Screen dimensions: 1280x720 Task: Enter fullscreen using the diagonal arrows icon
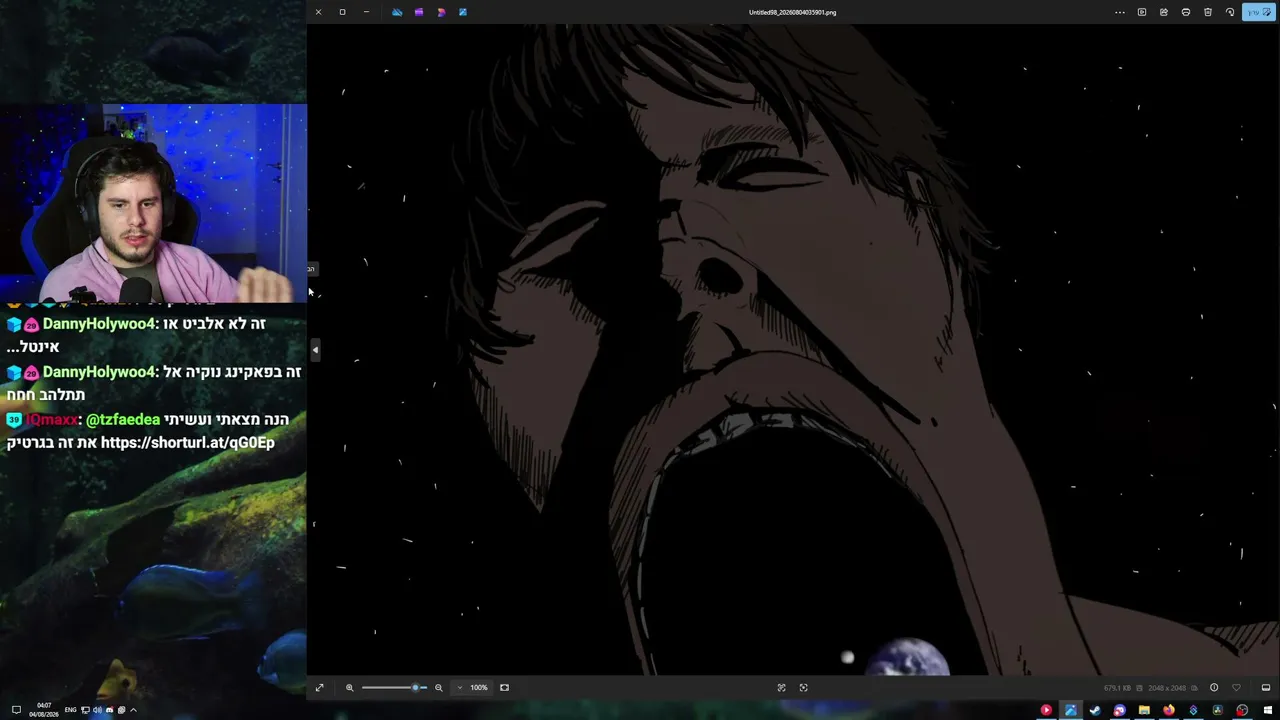tap(319, 687)
